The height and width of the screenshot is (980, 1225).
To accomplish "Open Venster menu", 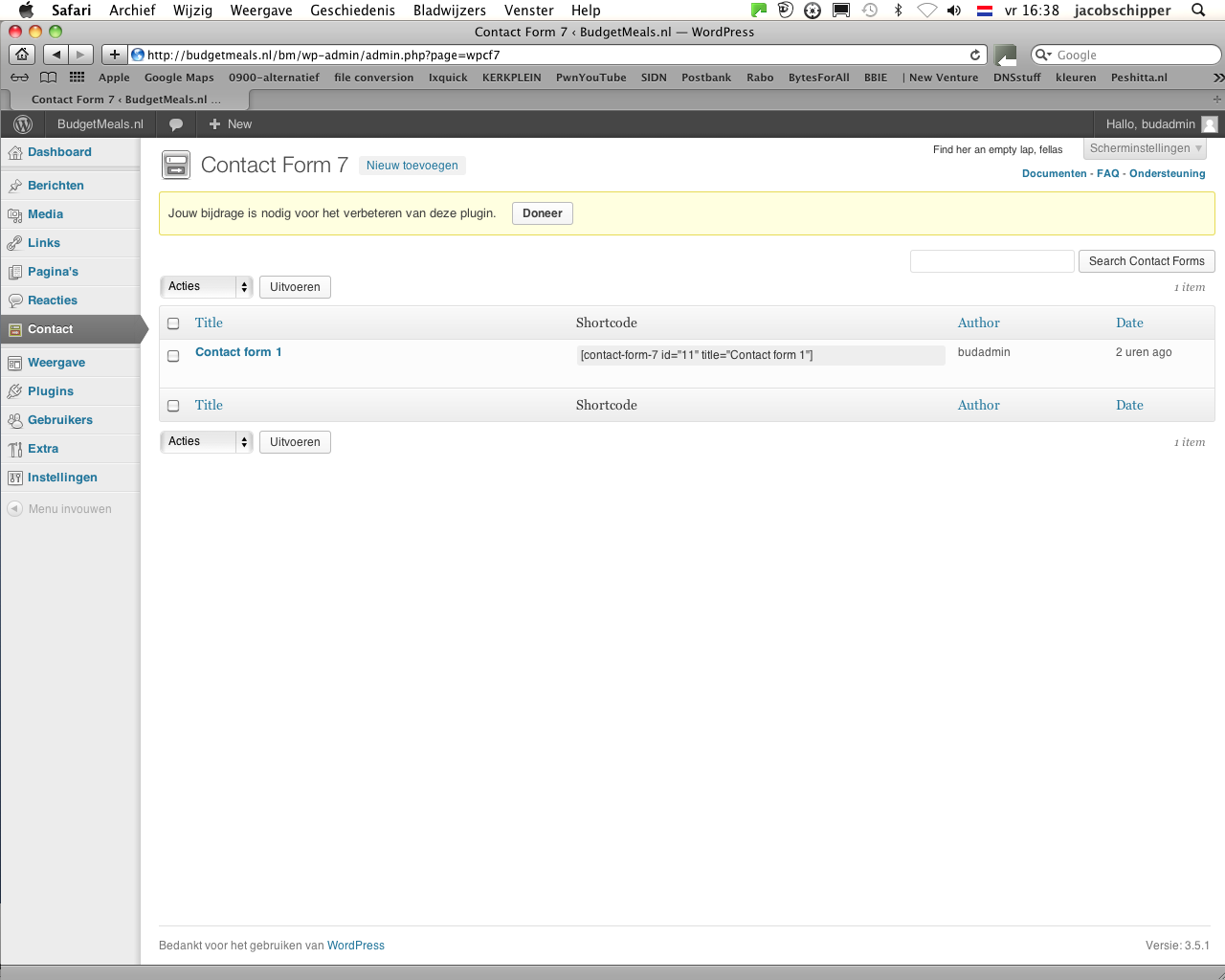I will 529,11.
